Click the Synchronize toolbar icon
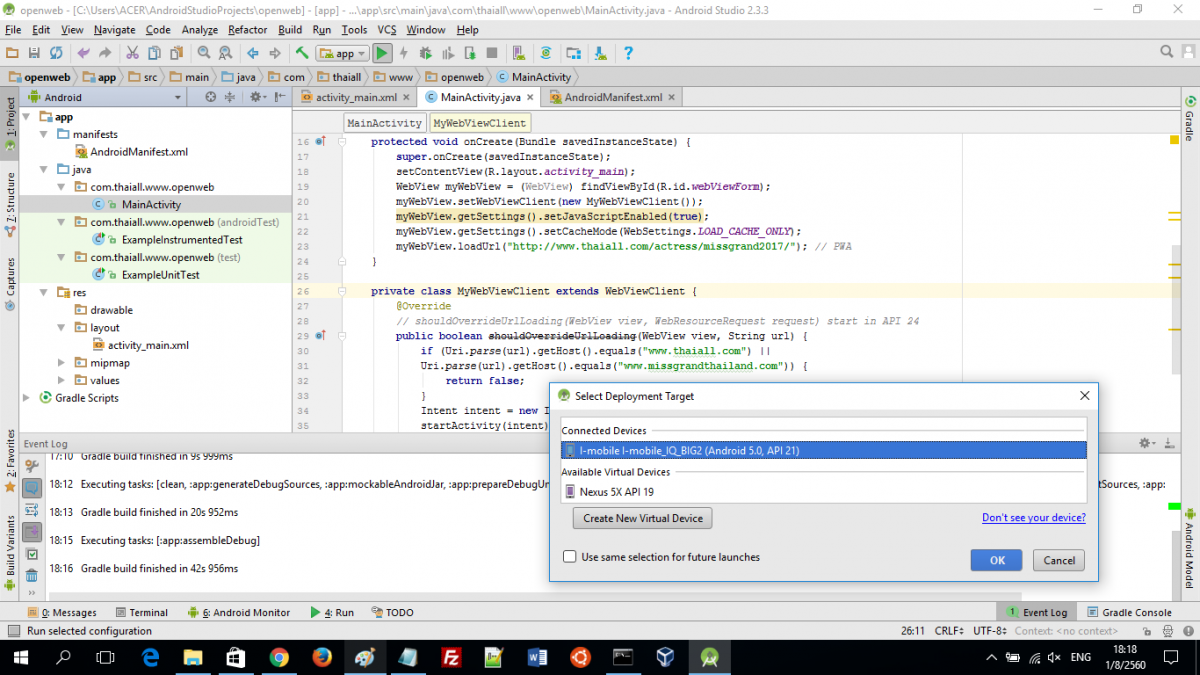Image resolution: width=1200 pixels, height=675 pixels. tap(57, 53)
